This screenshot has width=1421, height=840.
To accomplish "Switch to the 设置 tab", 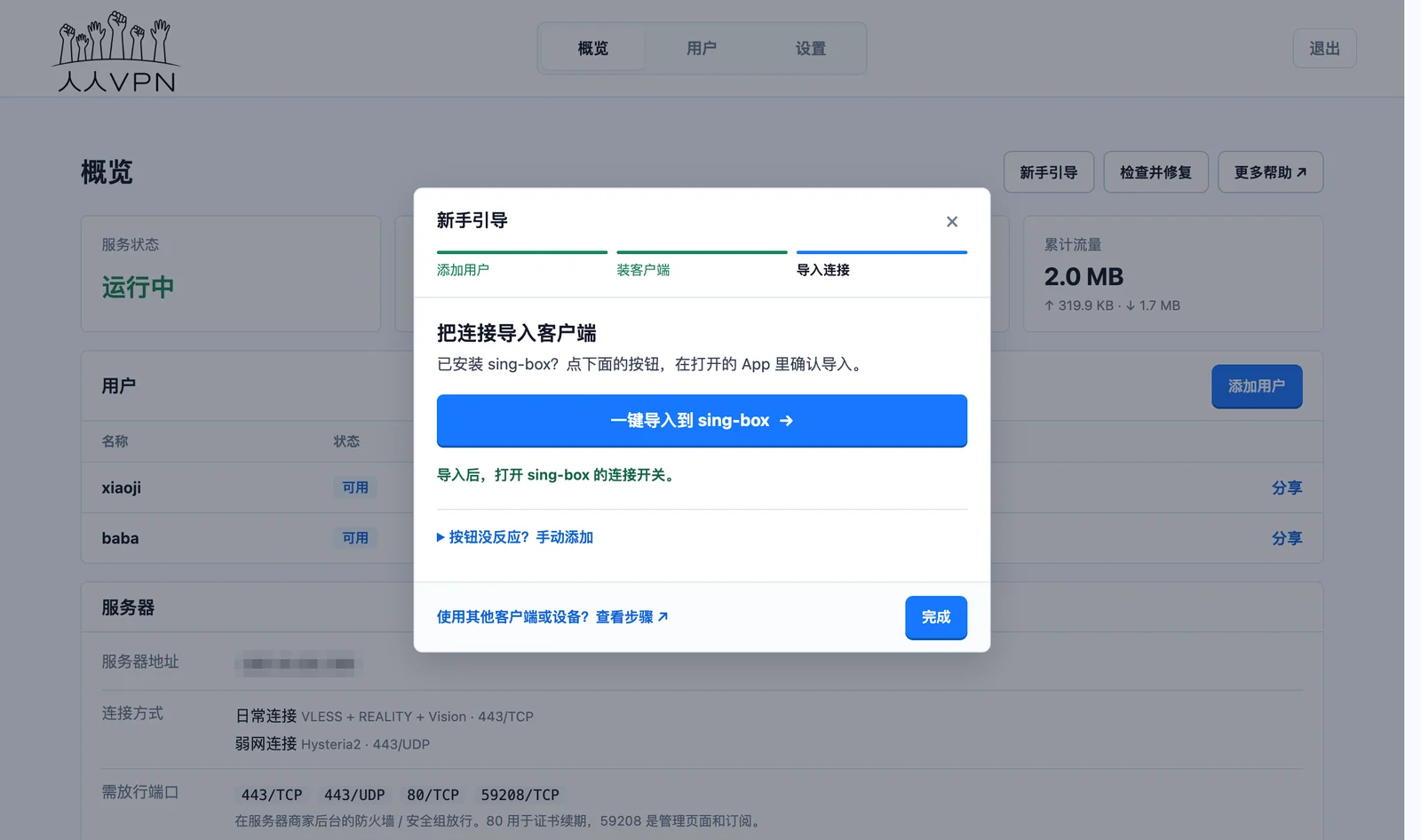I will click(810, 49).
